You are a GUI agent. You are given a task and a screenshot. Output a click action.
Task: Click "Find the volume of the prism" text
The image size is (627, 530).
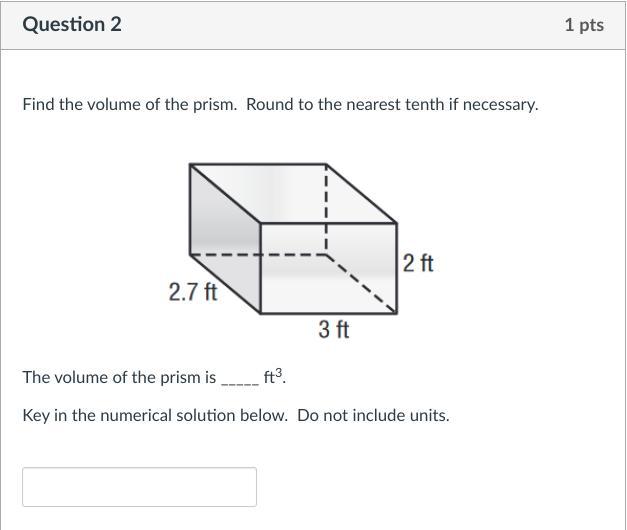tap(129, 104)
